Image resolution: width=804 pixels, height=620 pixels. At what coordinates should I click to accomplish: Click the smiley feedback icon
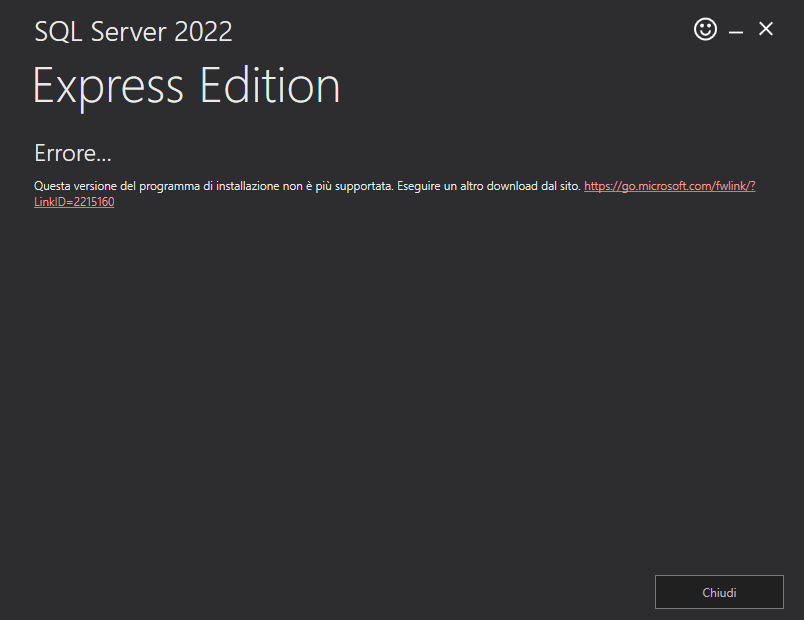pyautogui.click(x=705, y=29)
